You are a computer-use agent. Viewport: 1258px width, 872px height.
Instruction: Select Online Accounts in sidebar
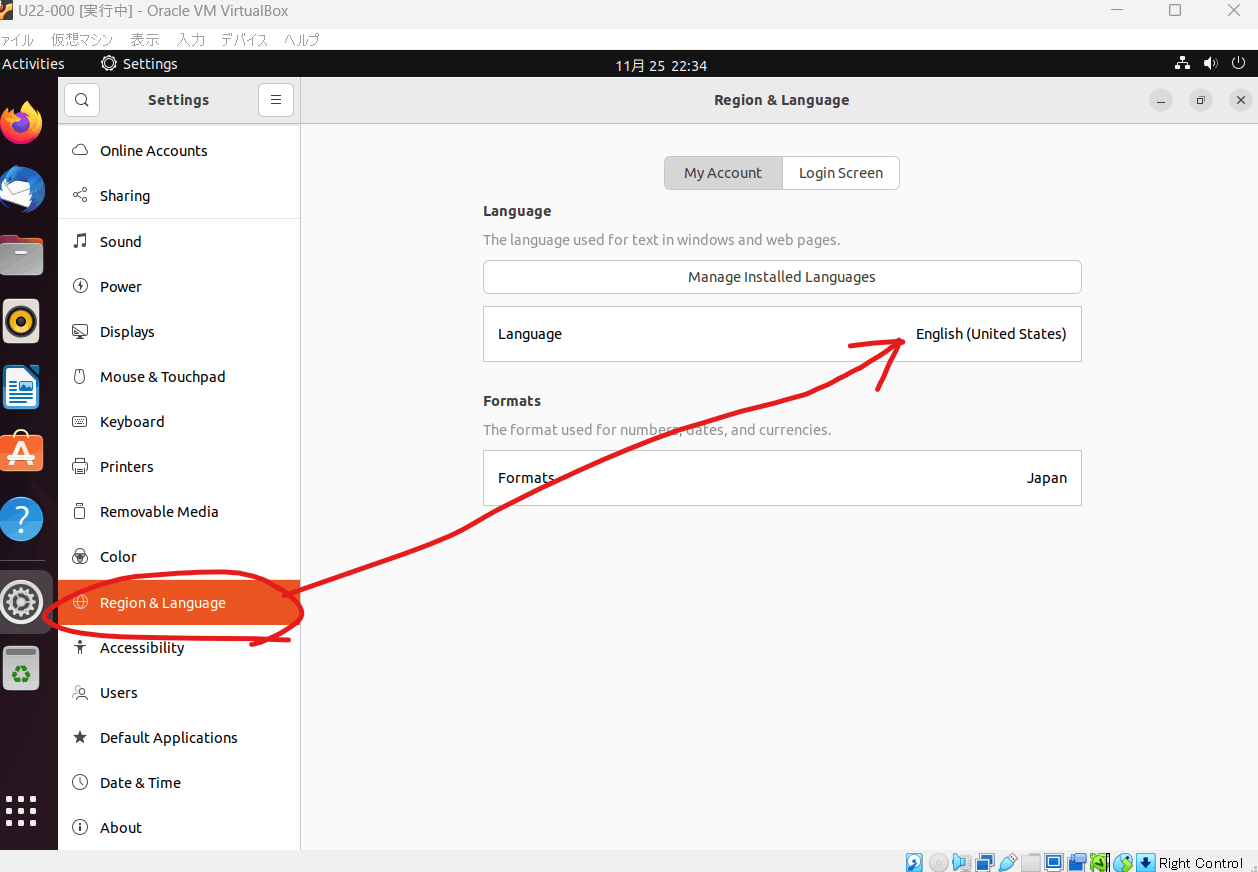pos(179,151)
